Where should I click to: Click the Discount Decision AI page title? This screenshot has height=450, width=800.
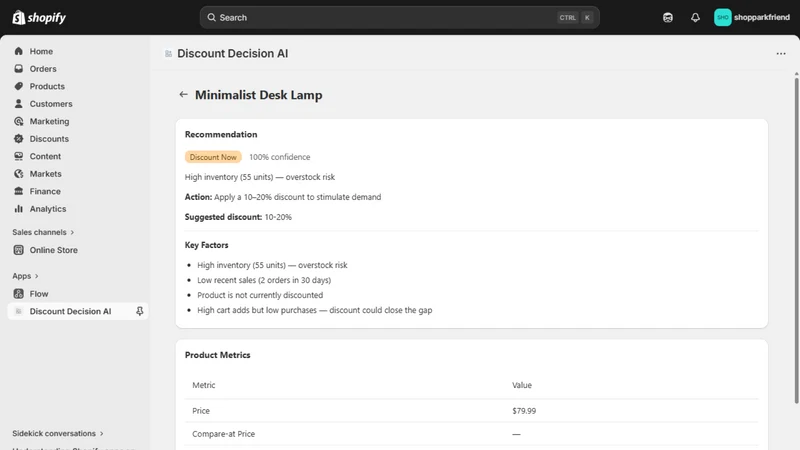pyautogui.click(x=233, y=54)
